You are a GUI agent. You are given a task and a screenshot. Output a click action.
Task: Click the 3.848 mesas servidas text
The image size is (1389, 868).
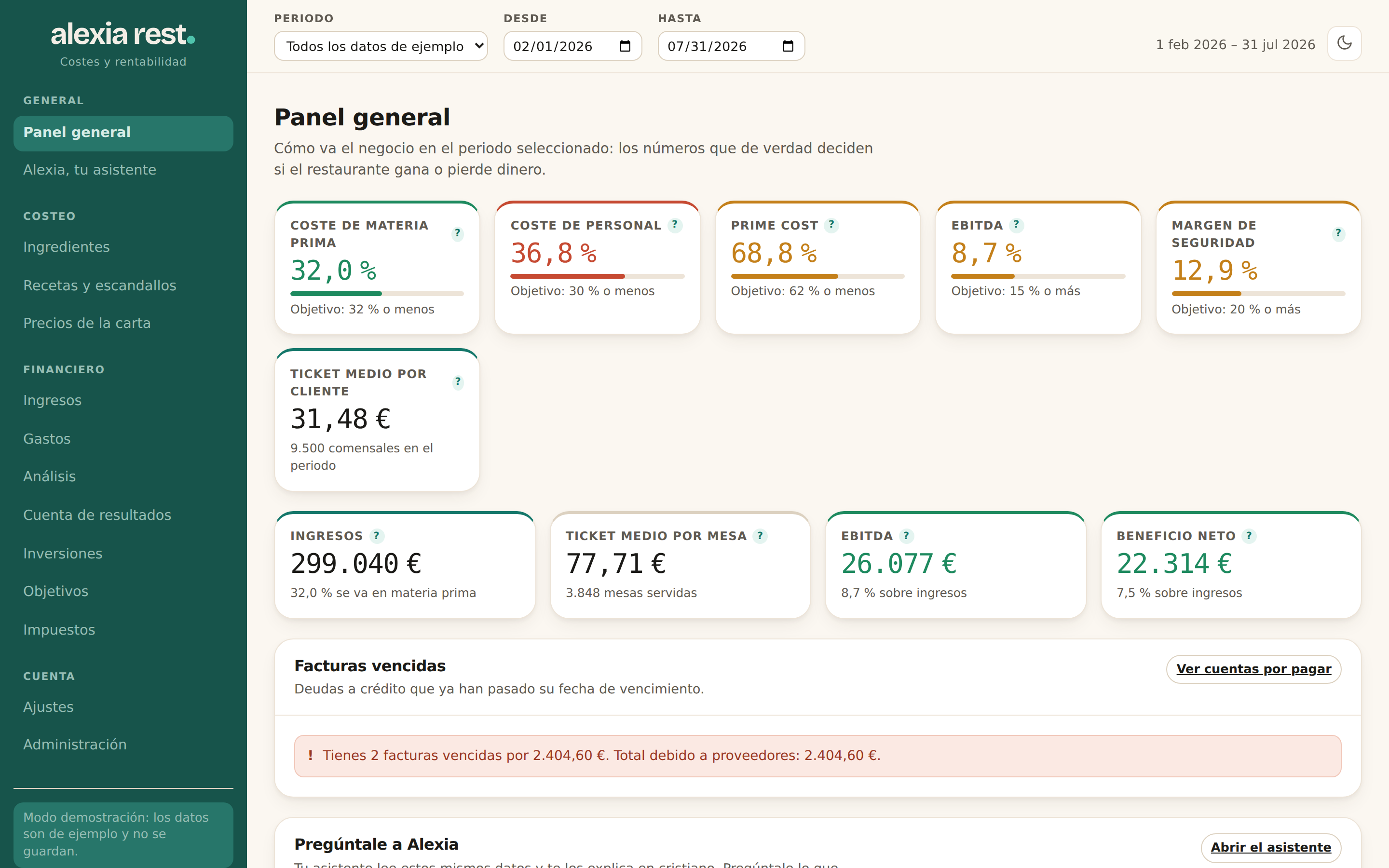tap(631, 593)
